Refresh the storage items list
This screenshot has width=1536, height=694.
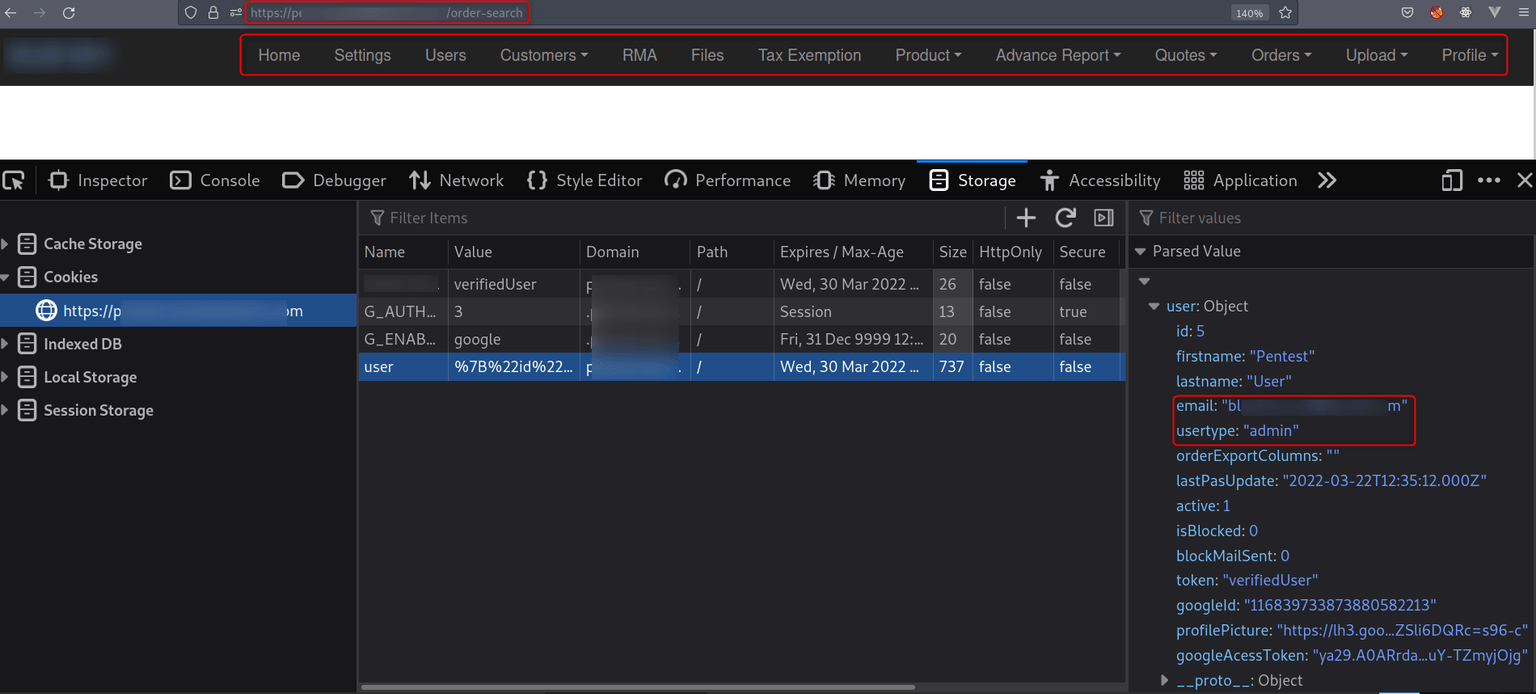point(1065,218)
